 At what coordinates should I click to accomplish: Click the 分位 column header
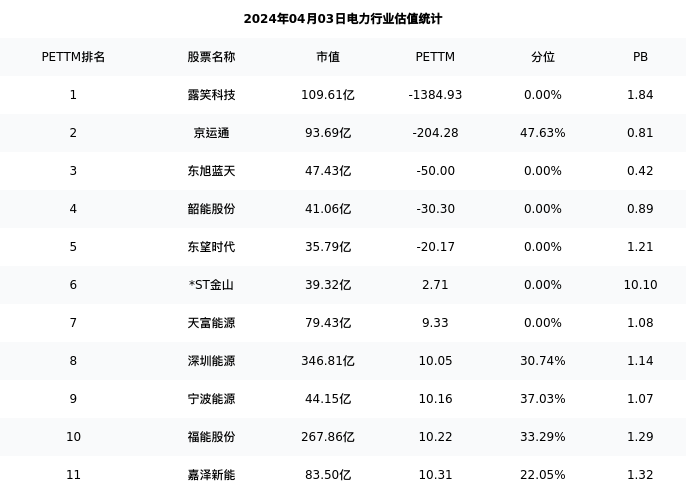[x=542, y=57]
